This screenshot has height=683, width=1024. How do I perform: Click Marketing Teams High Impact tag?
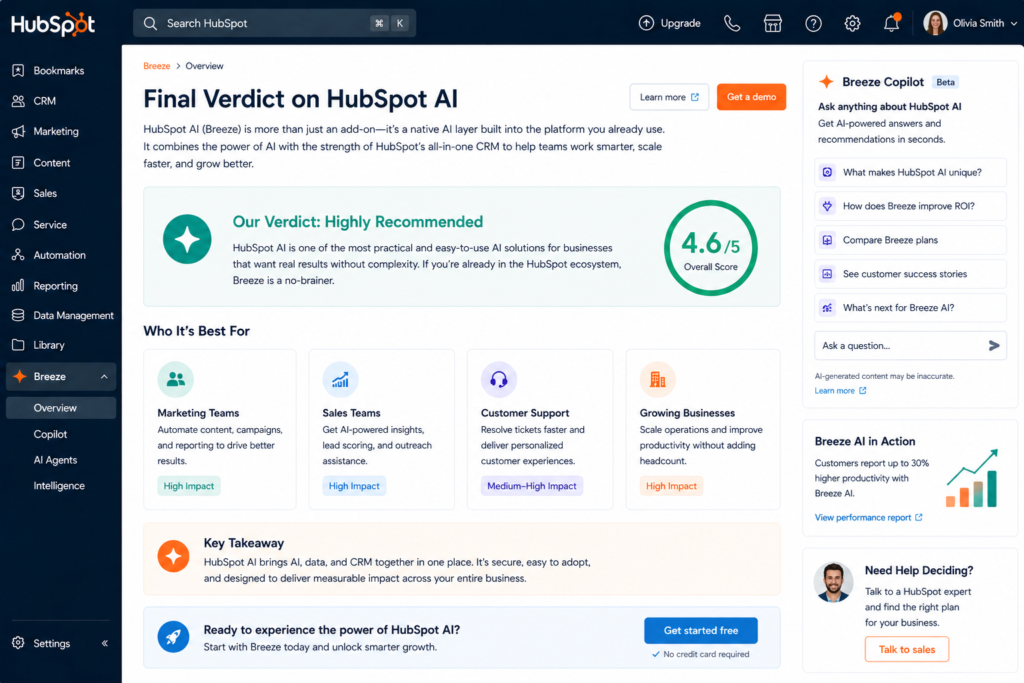[189, 486]
